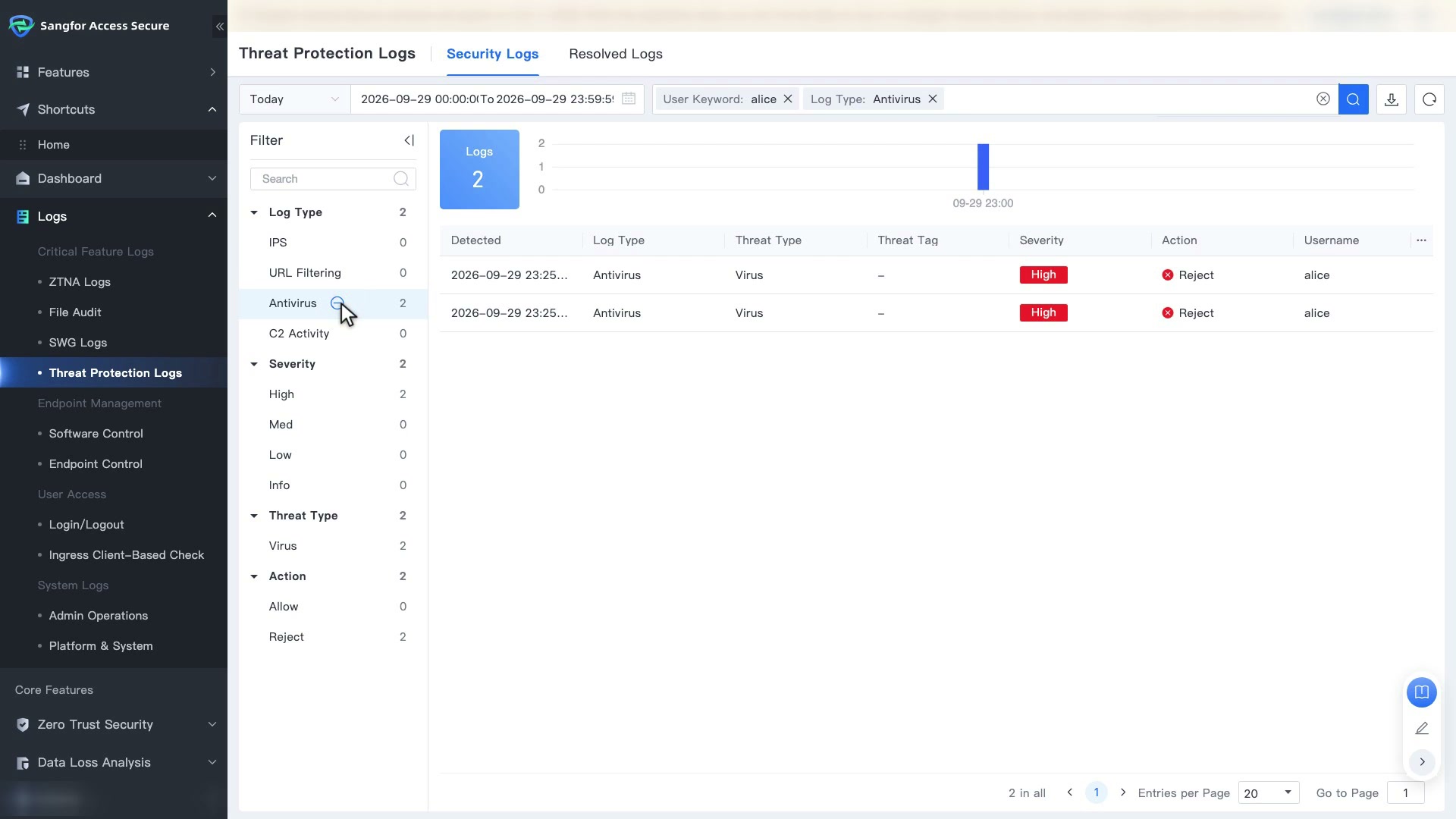
Task: Filter by URL Filtering log type
Action: coord(305,273)
